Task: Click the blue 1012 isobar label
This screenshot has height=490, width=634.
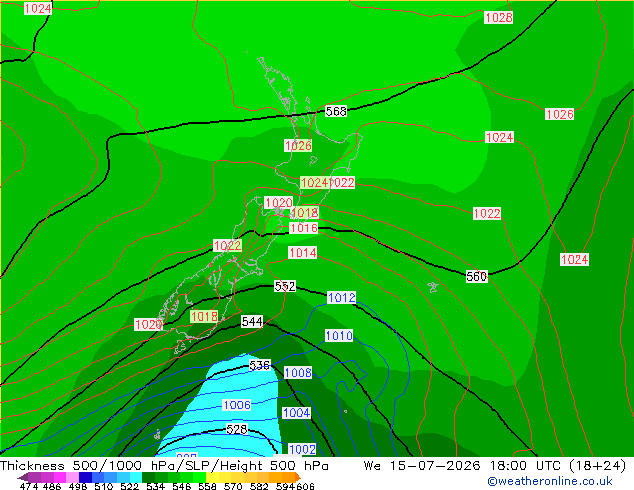Action: pyautogui.click(x=341, y=298)
